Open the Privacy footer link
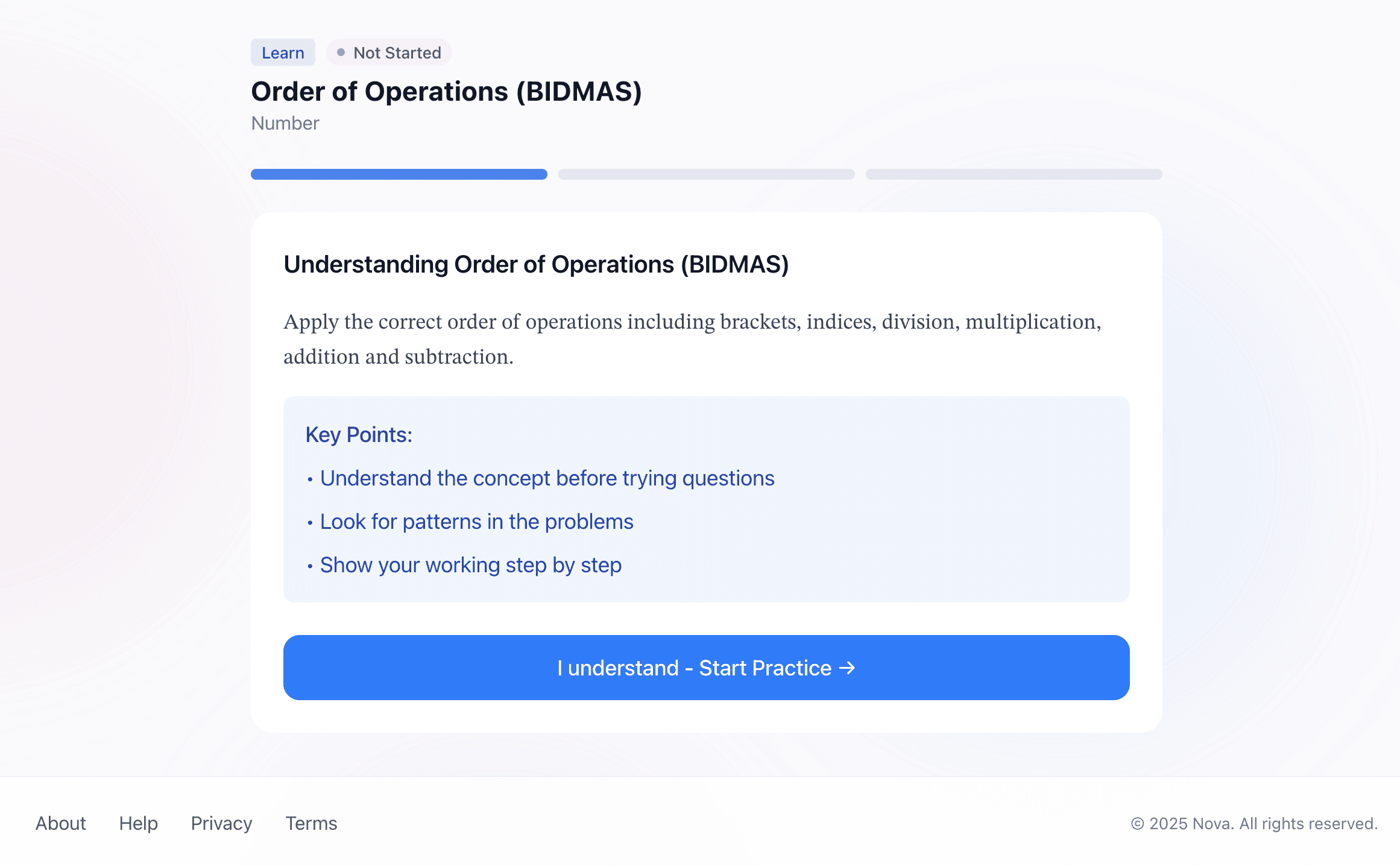The height and width of the screenshot is (866, 1400). pos(221,823)
